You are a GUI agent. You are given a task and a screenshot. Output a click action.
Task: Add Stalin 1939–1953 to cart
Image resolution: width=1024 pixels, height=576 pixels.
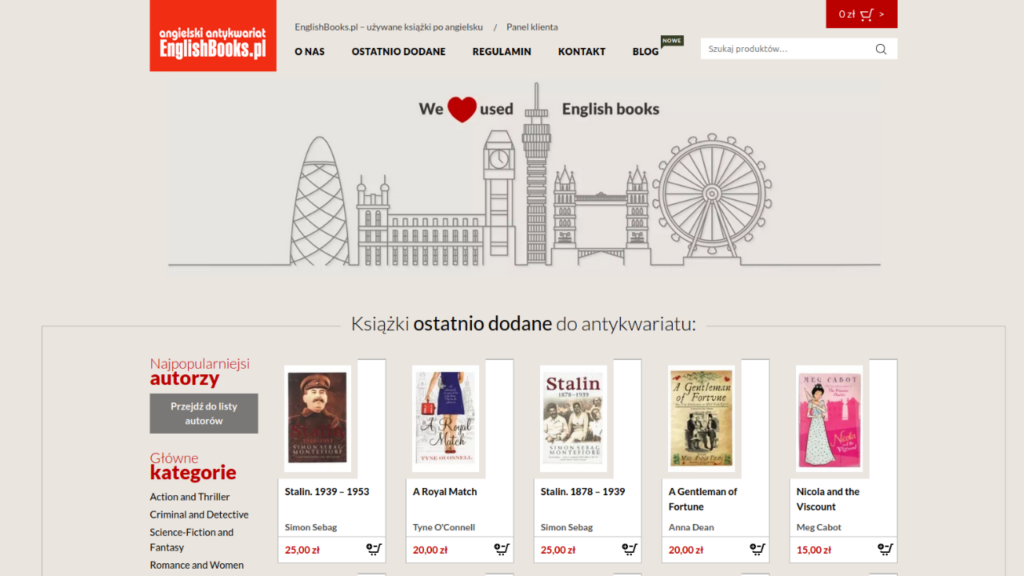pyautogui.click(x=374, y=549)
